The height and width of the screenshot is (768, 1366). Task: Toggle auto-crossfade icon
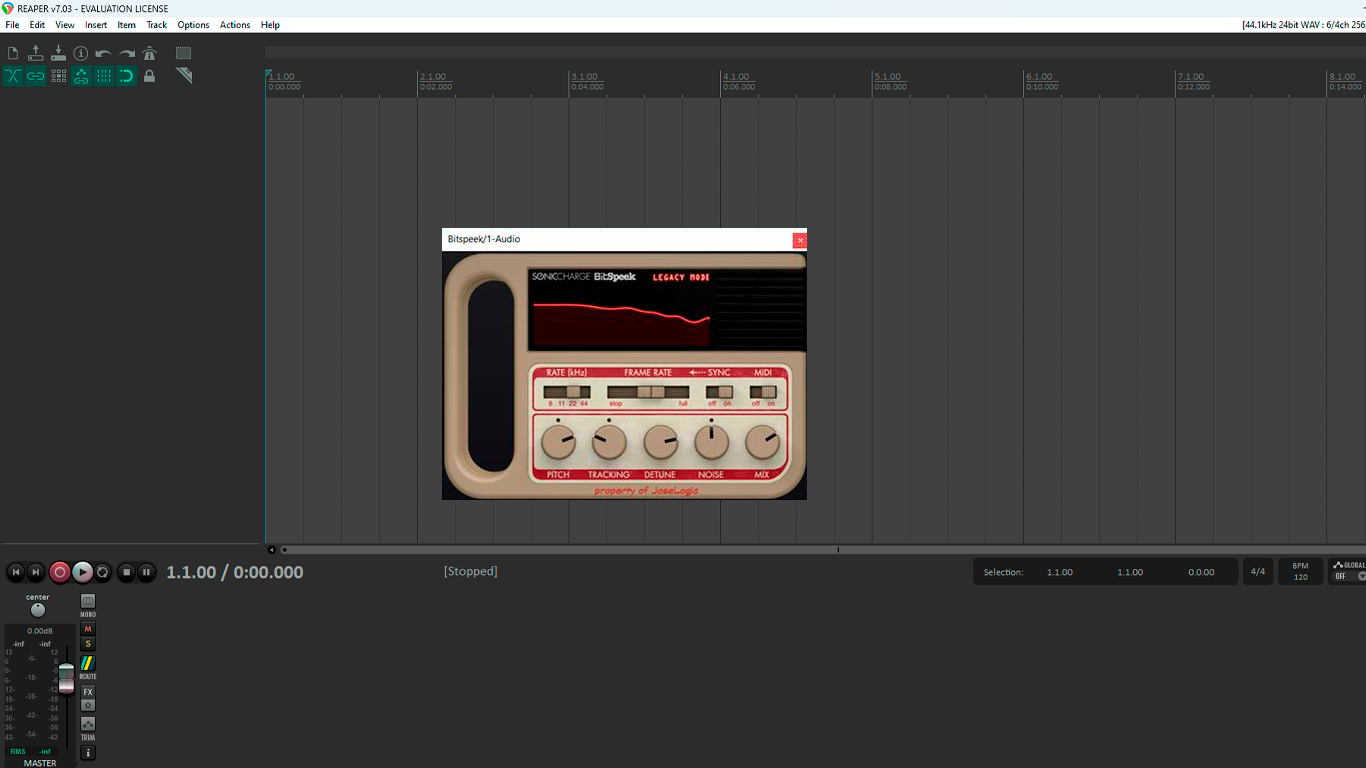click(13, 76)
